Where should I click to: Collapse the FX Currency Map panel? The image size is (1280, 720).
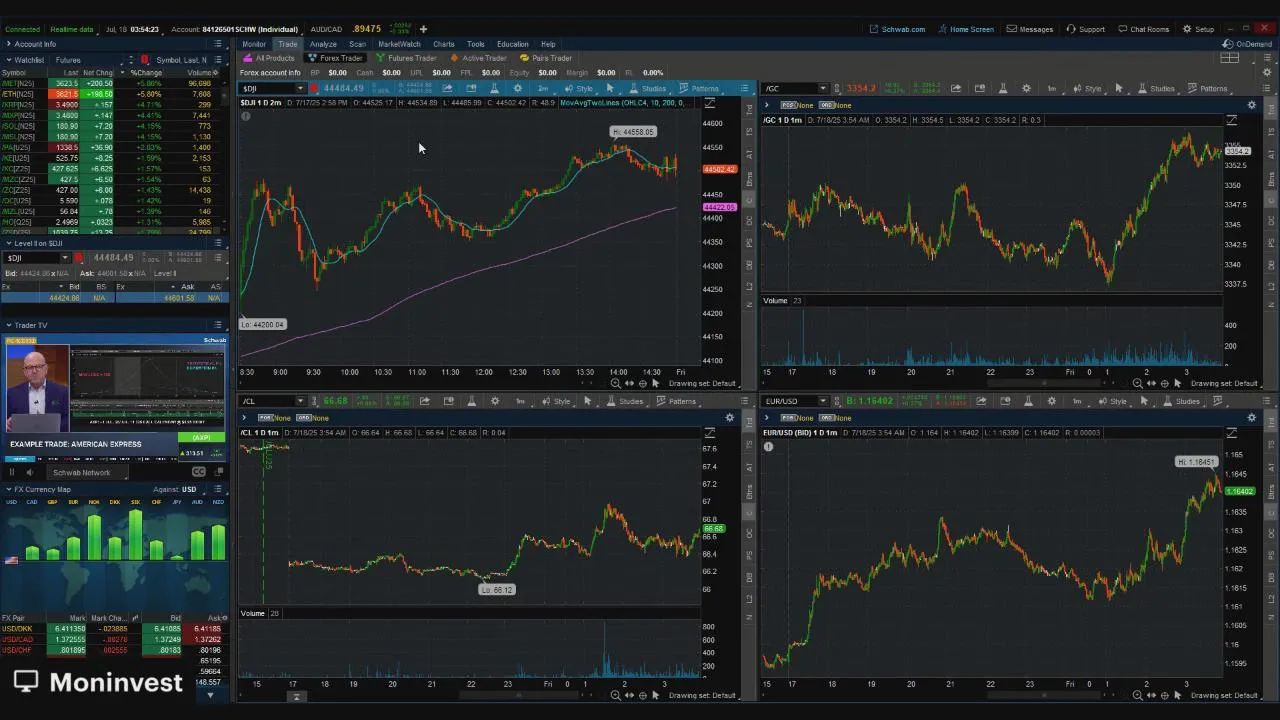pos(8,489)
